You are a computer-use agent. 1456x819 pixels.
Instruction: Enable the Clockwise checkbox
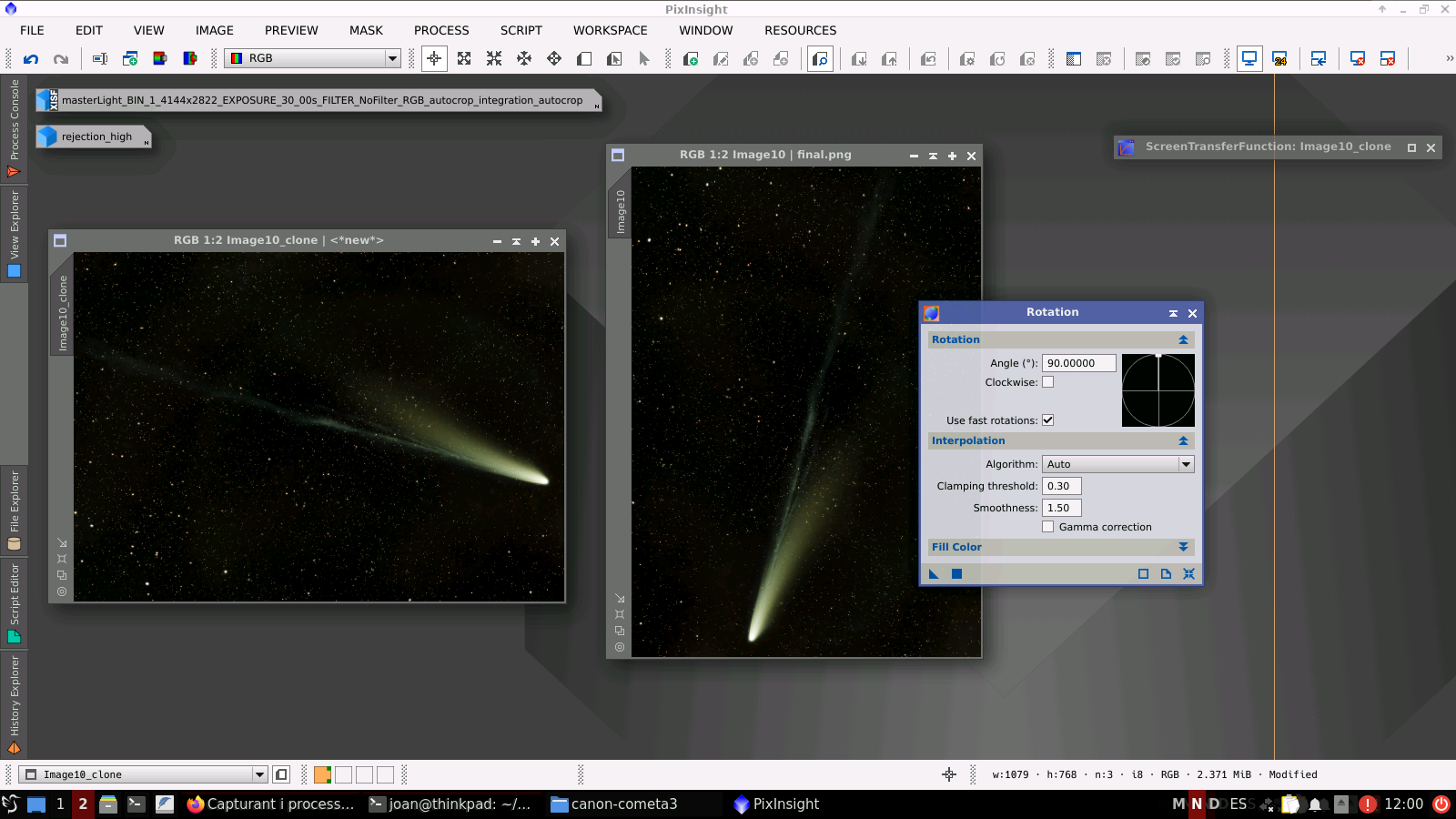(1047, 382)
